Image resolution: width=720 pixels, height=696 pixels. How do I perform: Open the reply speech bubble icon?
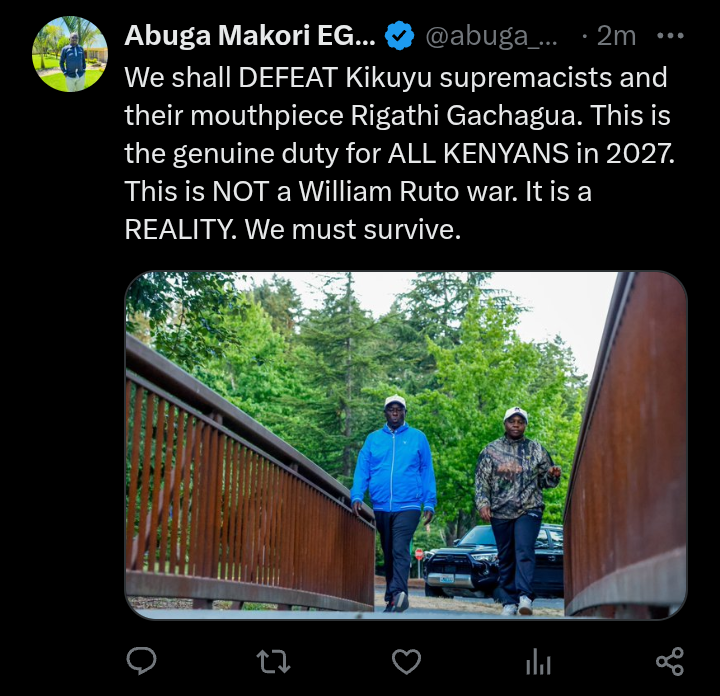tap(141, 661)
